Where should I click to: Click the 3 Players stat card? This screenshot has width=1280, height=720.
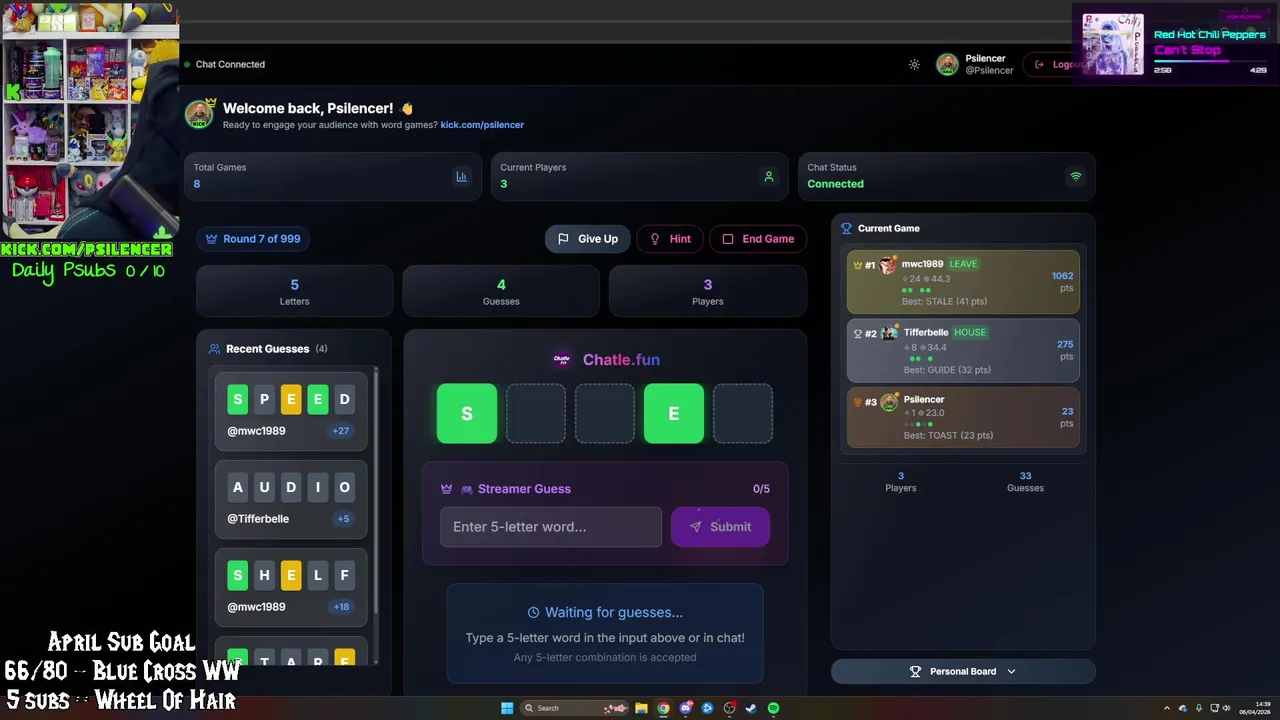click(707, 291)
